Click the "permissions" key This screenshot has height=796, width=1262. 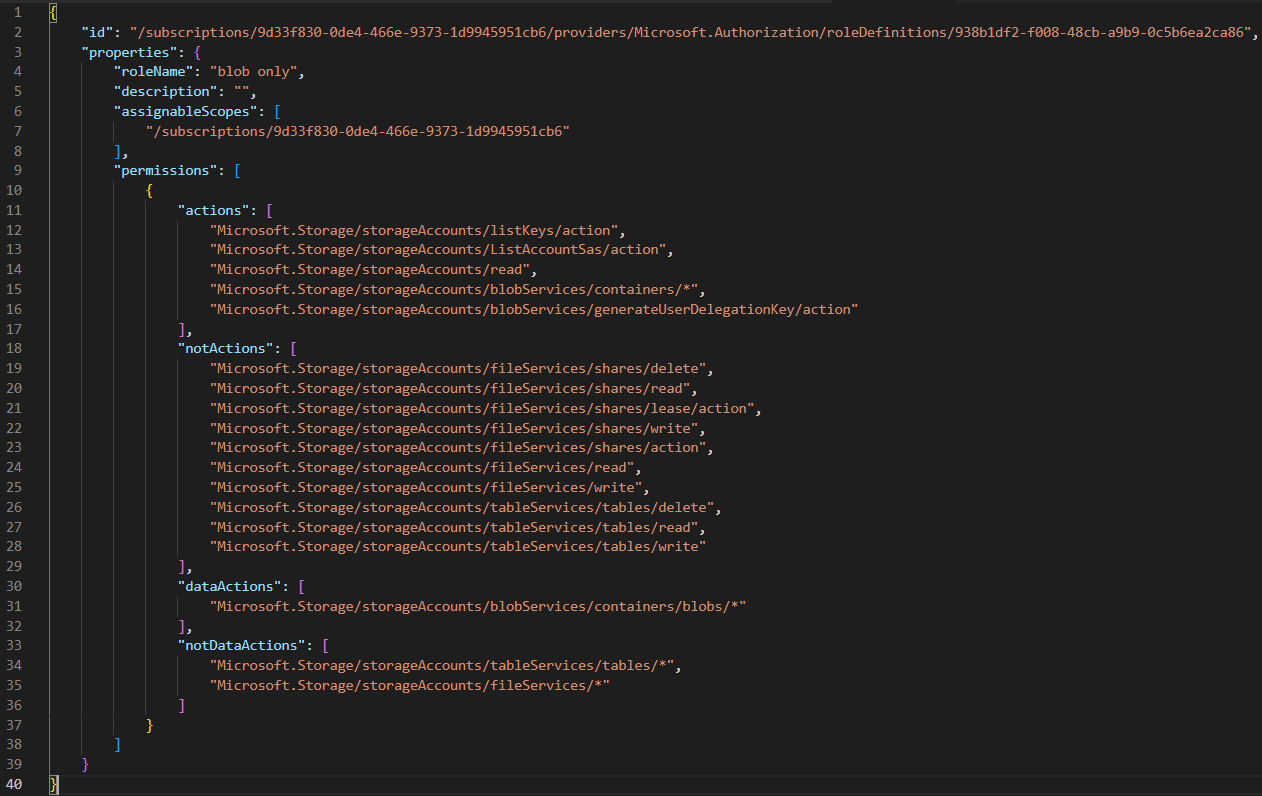tap(166, 171)
